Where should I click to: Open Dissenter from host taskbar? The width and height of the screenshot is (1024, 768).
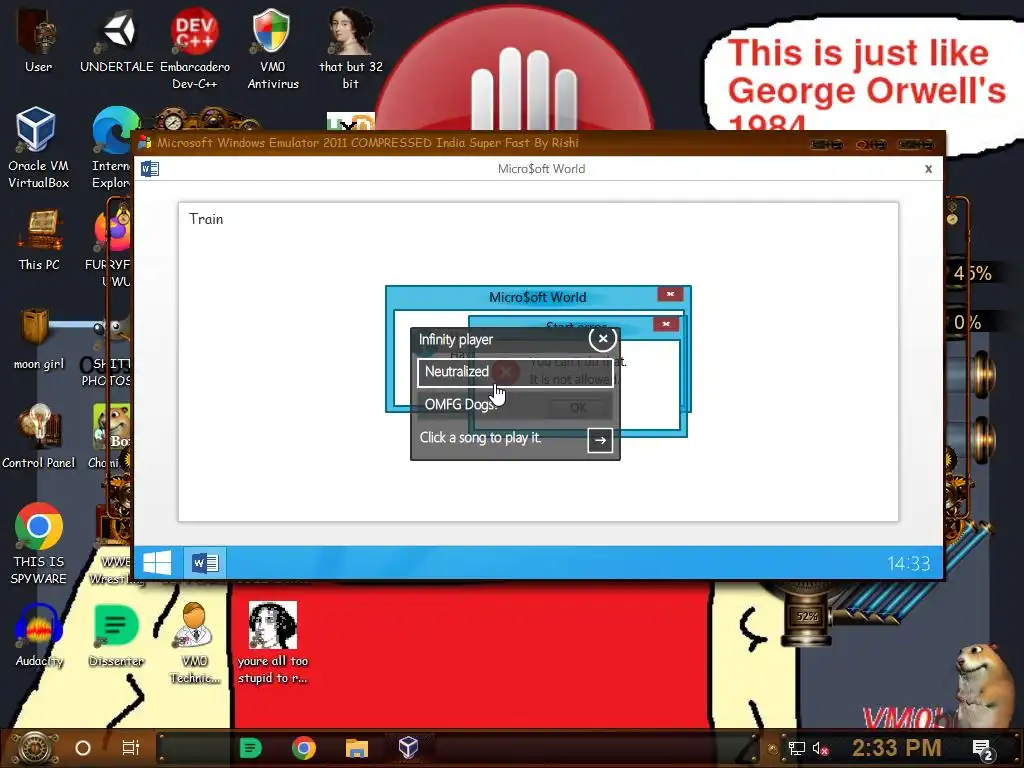251,748
